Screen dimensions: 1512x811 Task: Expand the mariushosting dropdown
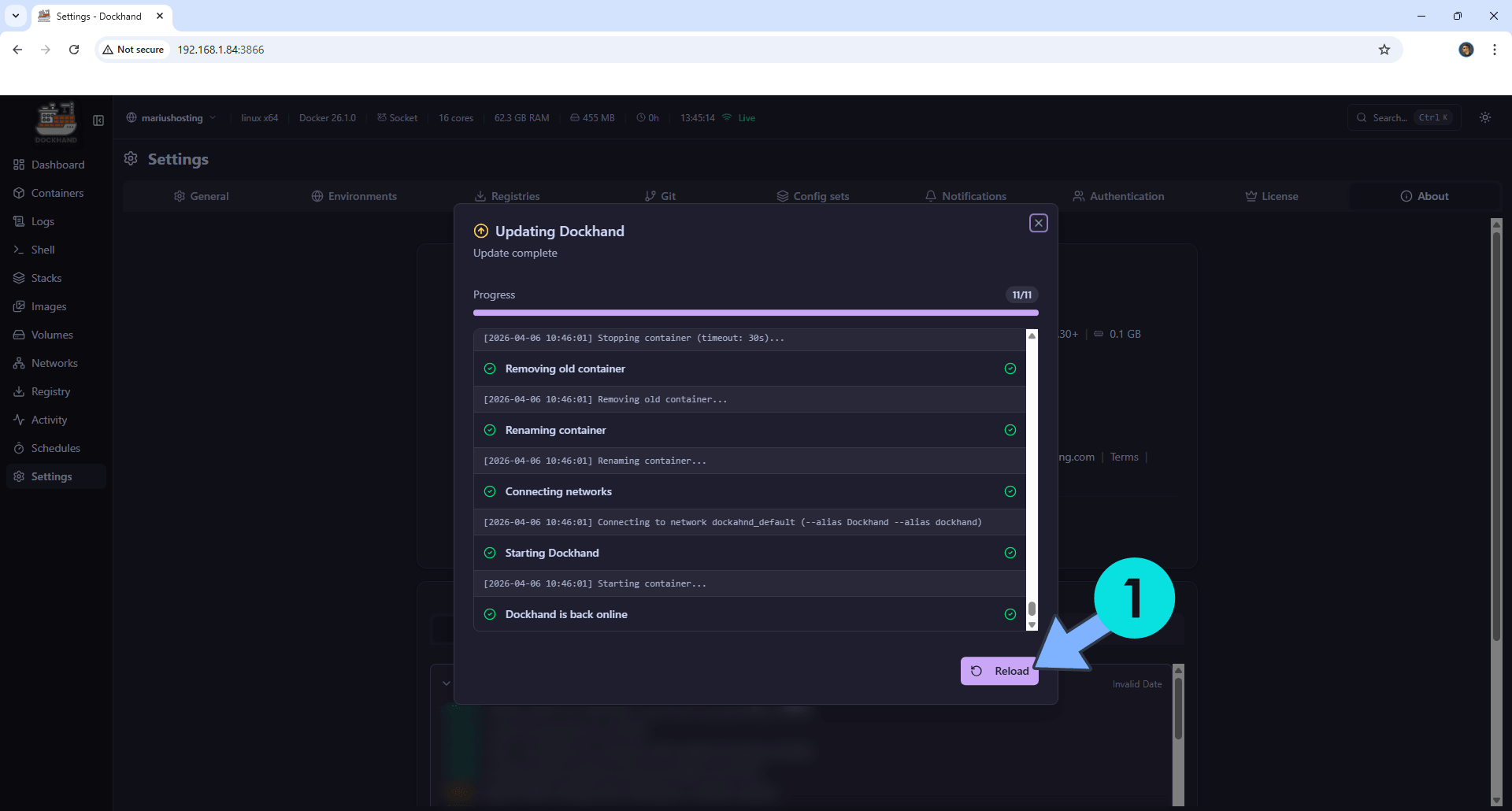[212, 117]
